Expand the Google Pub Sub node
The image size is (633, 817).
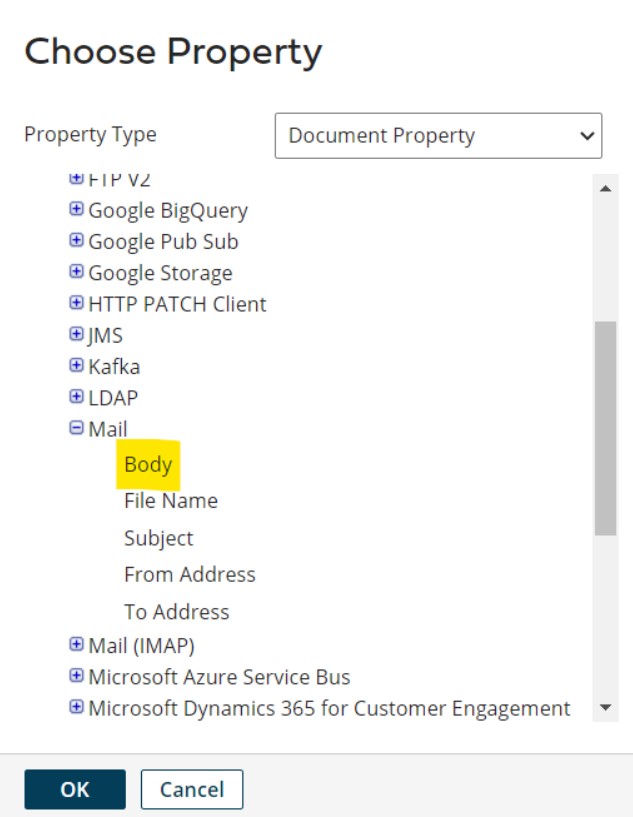(x=76, y=241)
